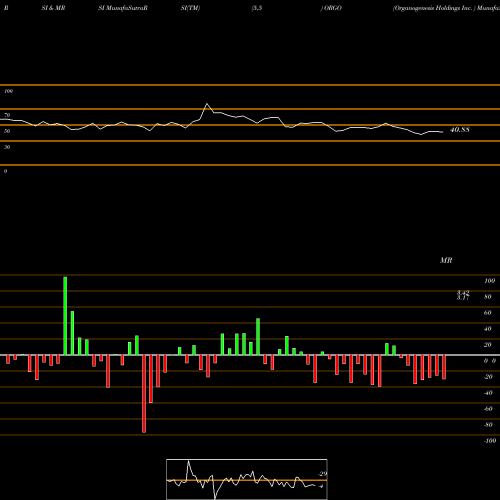Open the mini overview chart at bottom
This screenshot has width=500, height=500.
click(247, 479)
